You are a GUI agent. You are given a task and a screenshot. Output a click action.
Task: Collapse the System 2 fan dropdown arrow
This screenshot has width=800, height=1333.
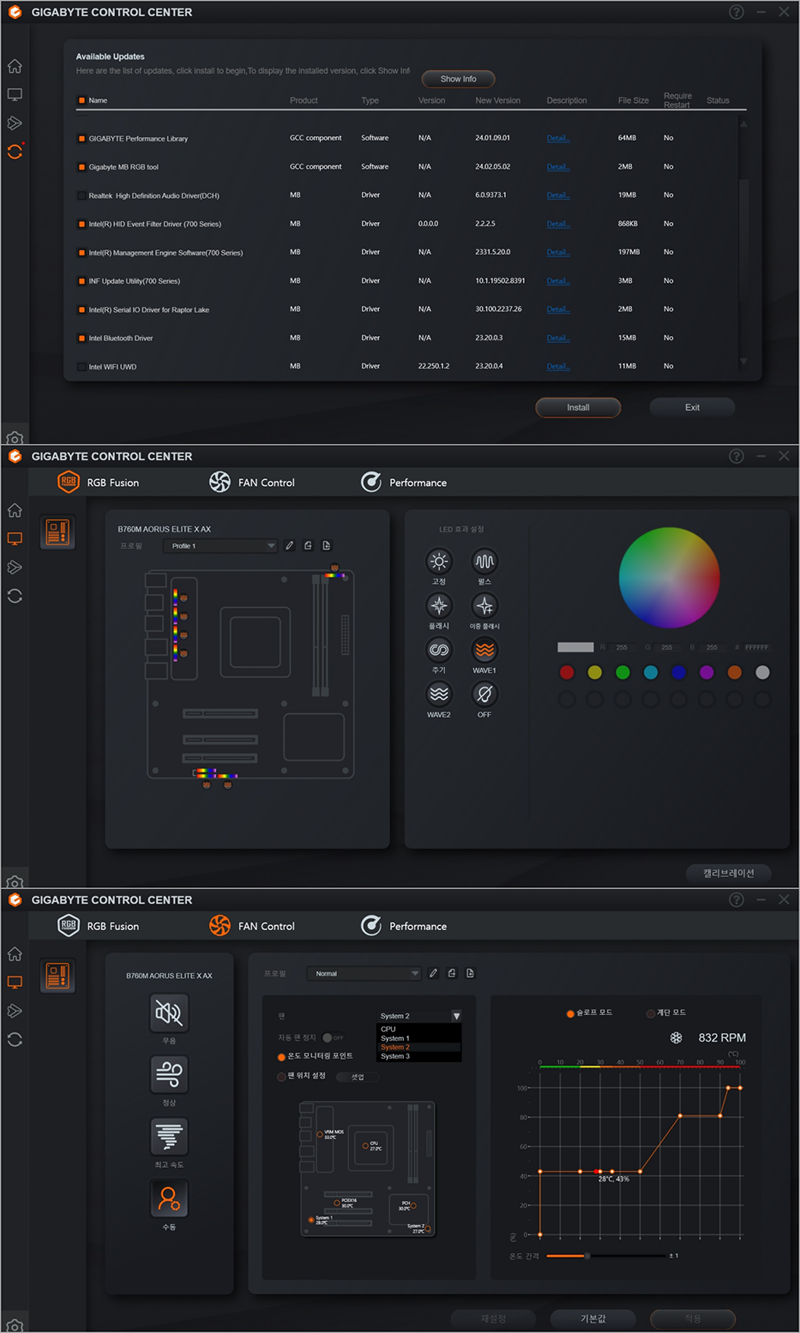tap(456, 1015)
